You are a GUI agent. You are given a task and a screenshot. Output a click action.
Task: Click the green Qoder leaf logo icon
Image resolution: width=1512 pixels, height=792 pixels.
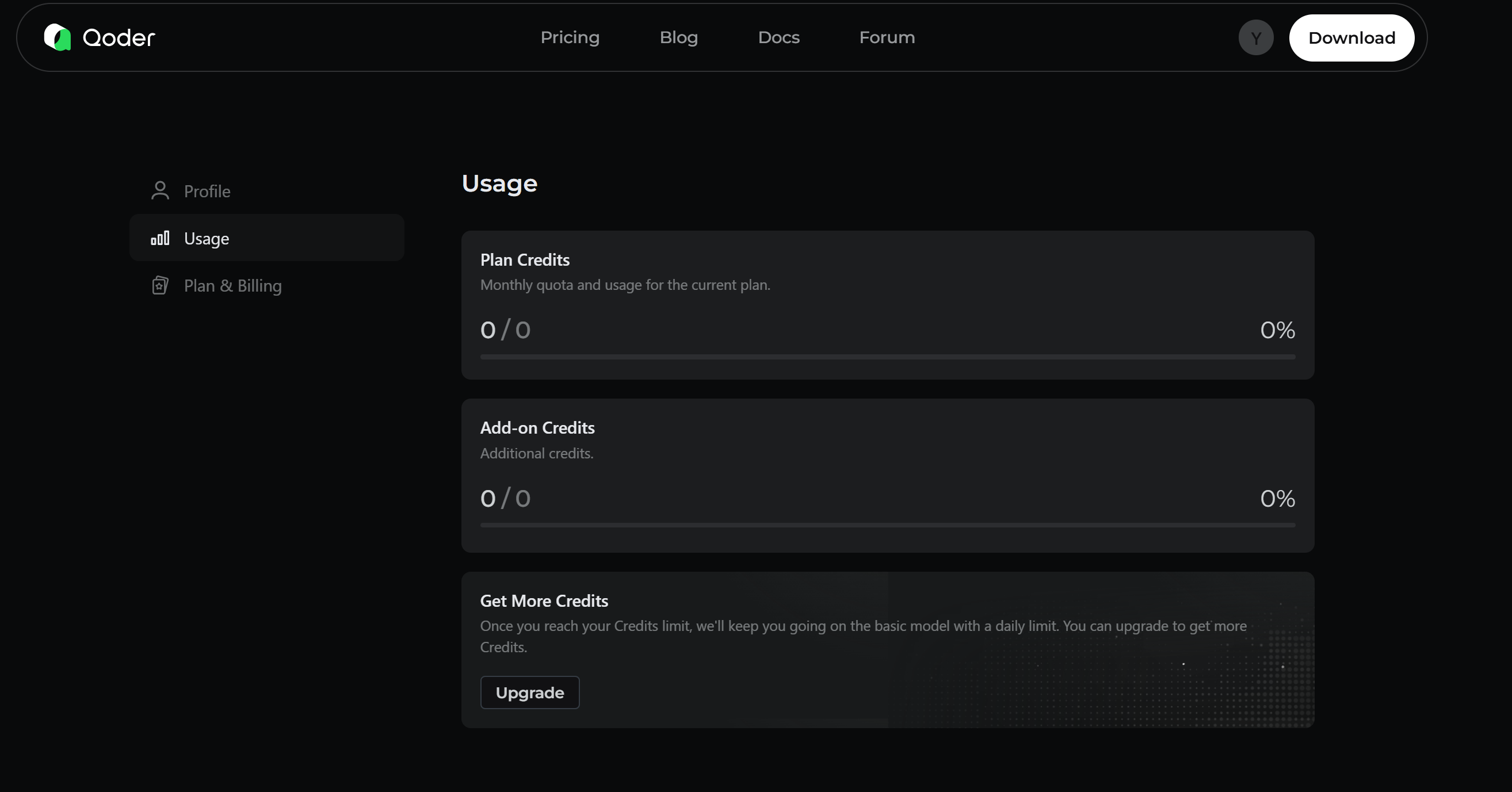tap(58, 37)
